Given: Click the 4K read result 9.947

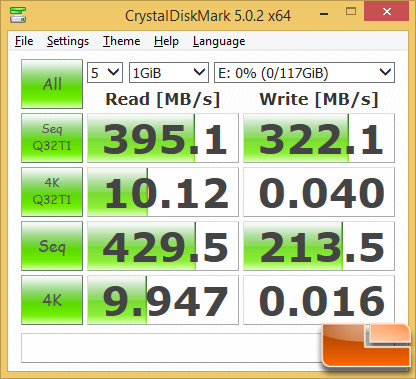Looking at the screenshot, I should (x=163, y=300).
